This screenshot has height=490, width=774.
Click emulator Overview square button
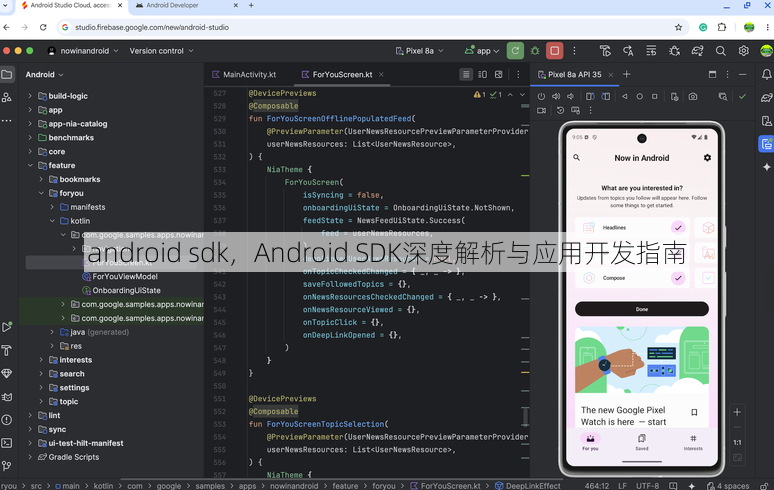(655, 97)
